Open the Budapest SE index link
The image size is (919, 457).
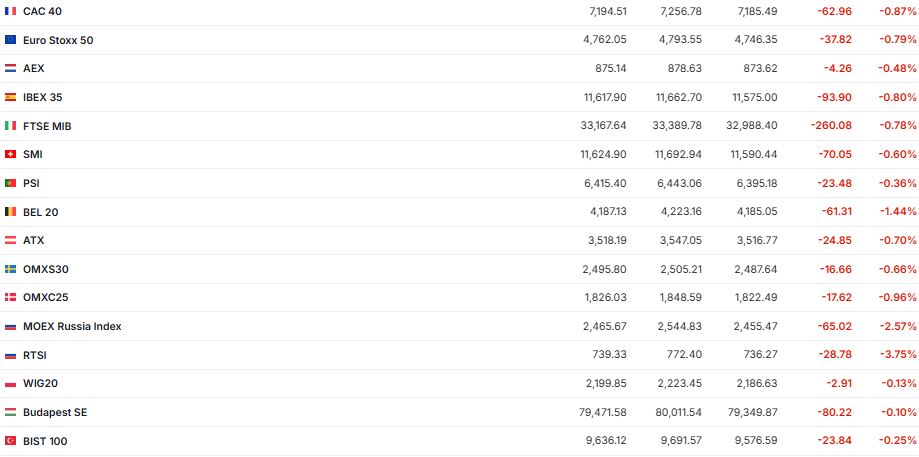[x=55, y=412]
